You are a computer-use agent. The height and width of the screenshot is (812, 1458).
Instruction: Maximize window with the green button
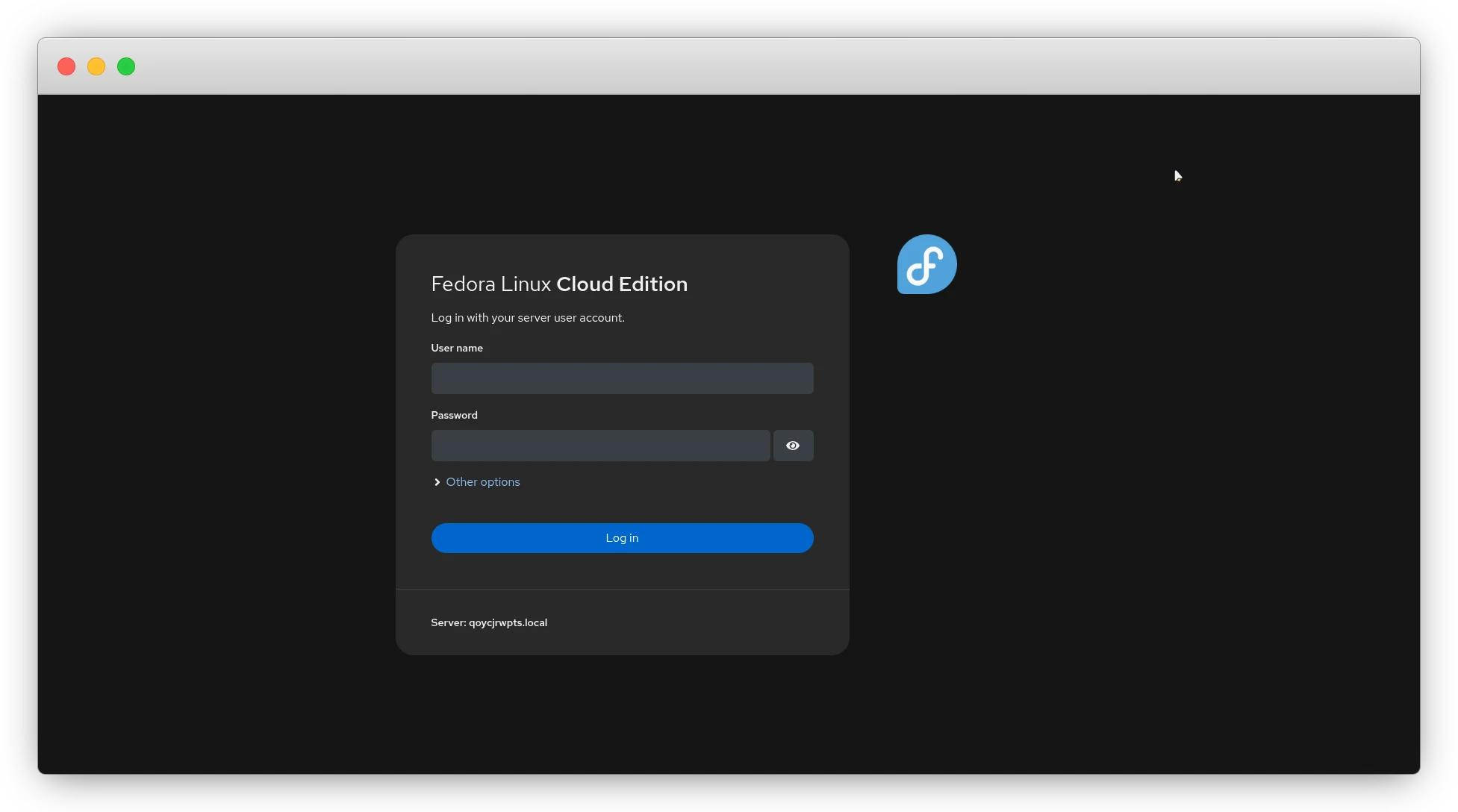click(126, 66)
